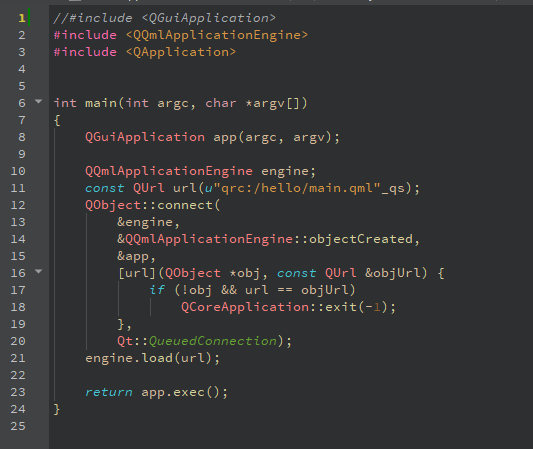Click the closing brace on line 24
Image resolution: width=533 pixels, height=449 pixels.
point(57,409)
